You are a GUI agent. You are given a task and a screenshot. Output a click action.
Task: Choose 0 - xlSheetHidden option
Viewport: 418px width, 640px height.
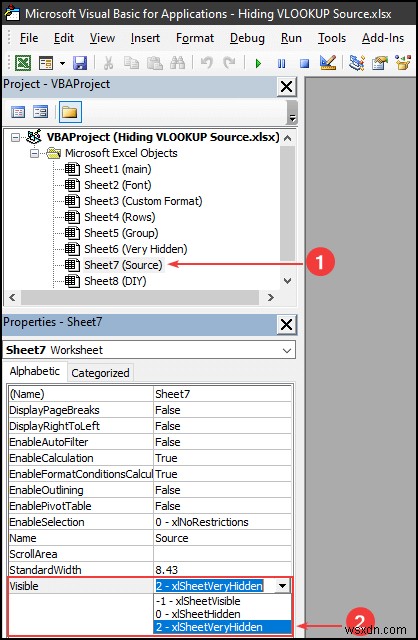tap(222, 614)
